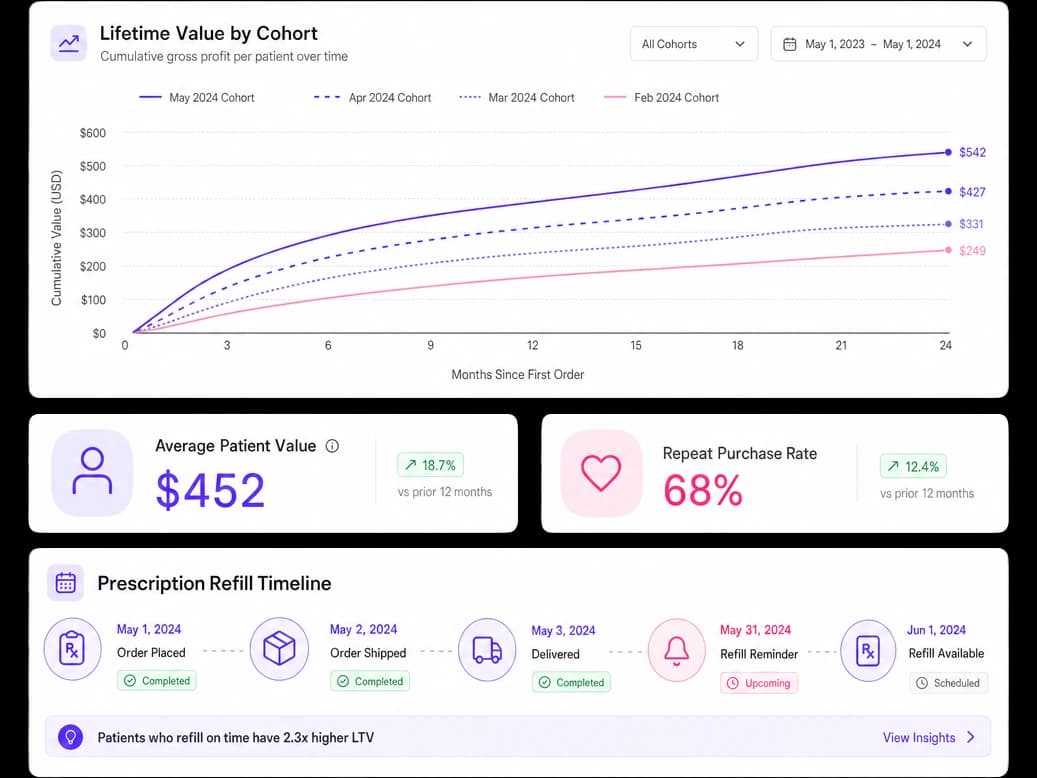Image resolution: width=1037 pixels, height=778 pixels.
Task: Open the All Cohorts dropdown
Action: (x=694, y=44)
